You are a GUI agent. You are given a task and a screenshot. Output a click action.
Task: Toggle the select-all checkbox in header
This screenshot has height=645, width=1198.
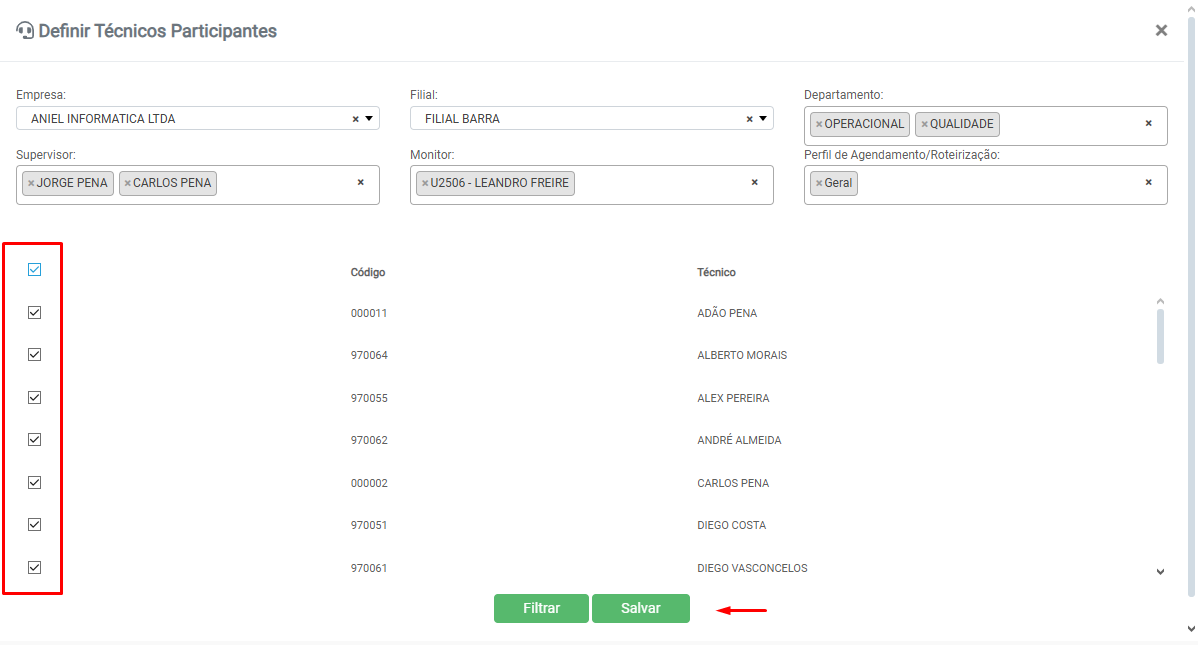[34, 270]
